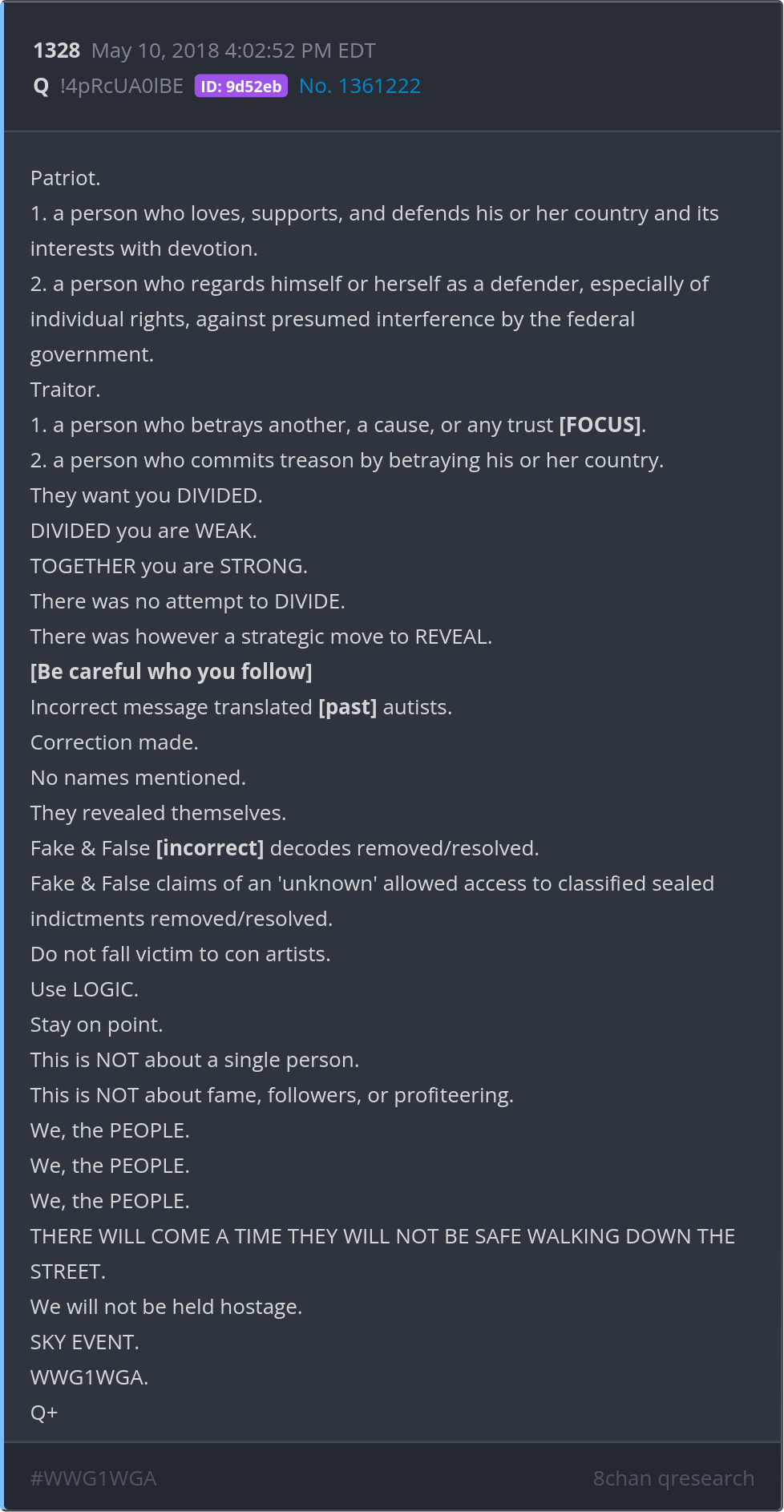Click the bold [FOCUS] text
Screen dimensions: 784x1512
click(600, 425)
